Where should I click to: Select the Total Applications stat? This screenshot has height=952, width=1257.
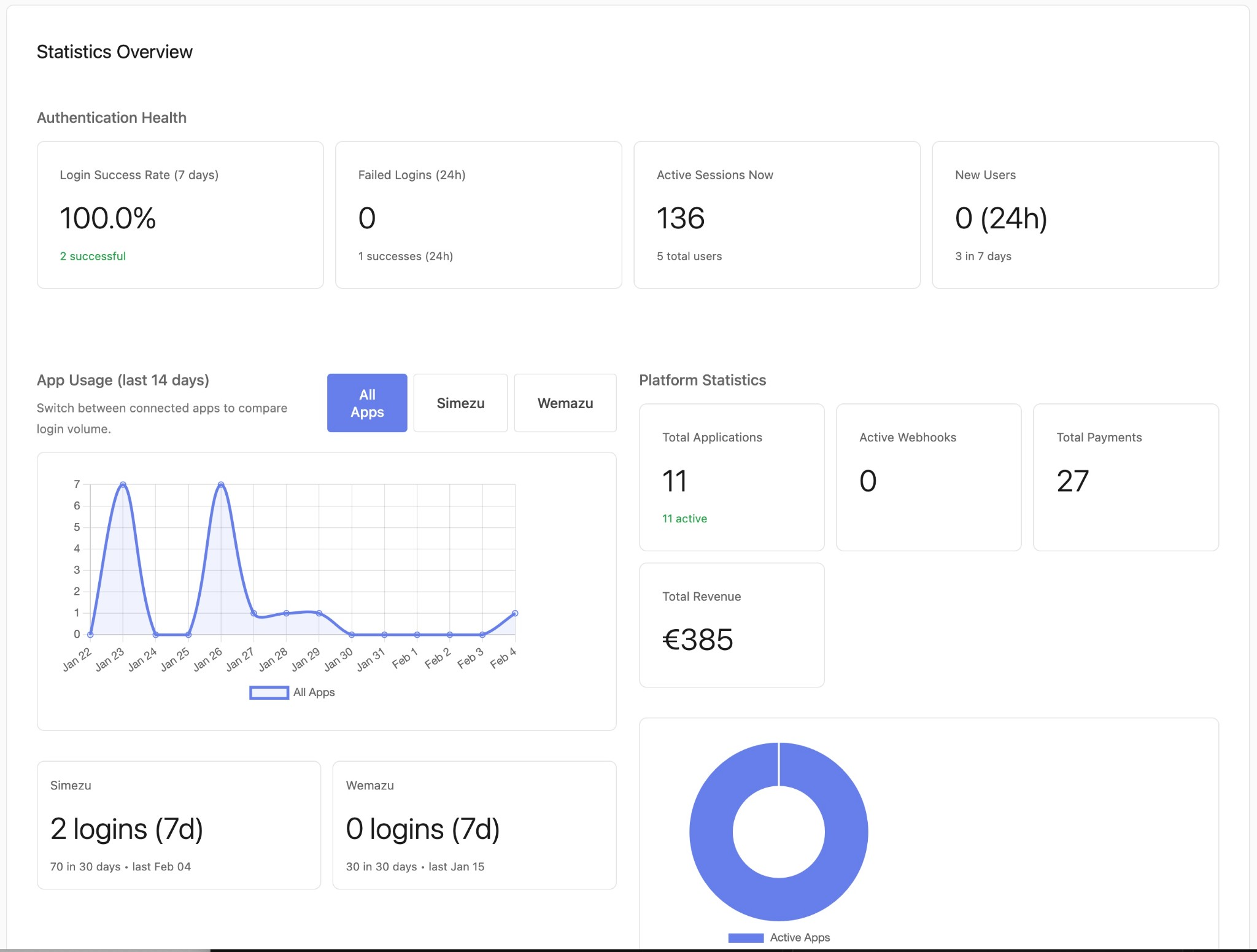[732, 478]
